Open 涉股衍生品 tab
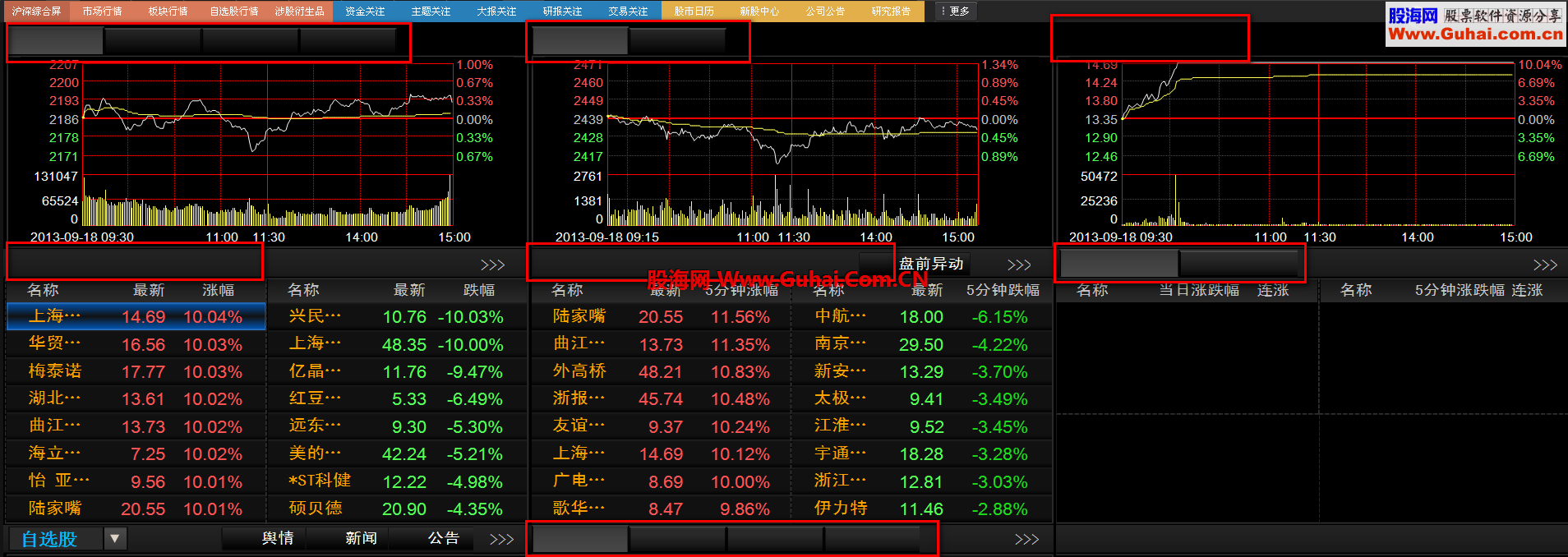This screenshot has width=1568, height=557. coord(299,12)
